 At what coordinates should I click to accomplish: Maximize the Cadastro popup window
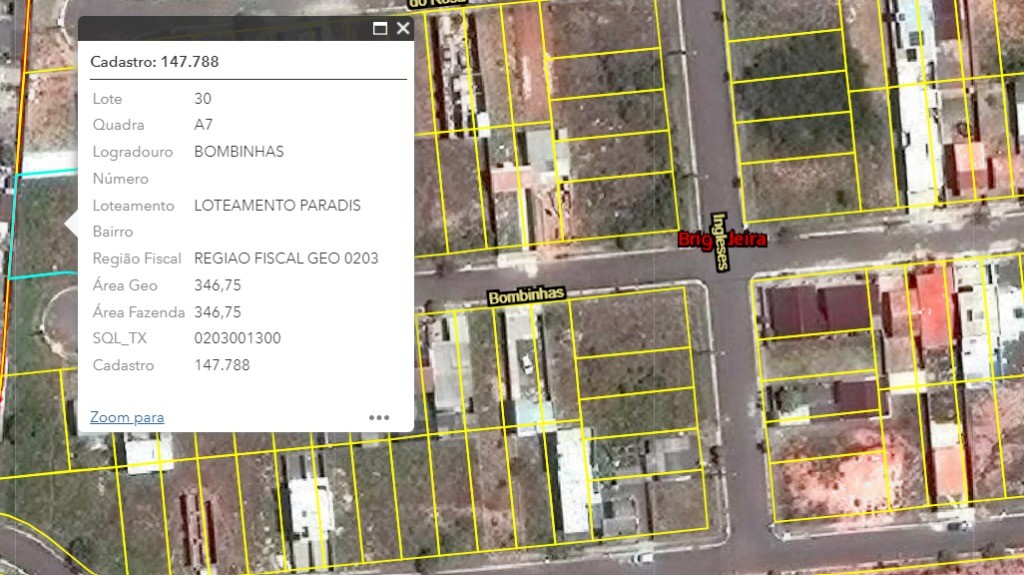pos(380,28)
